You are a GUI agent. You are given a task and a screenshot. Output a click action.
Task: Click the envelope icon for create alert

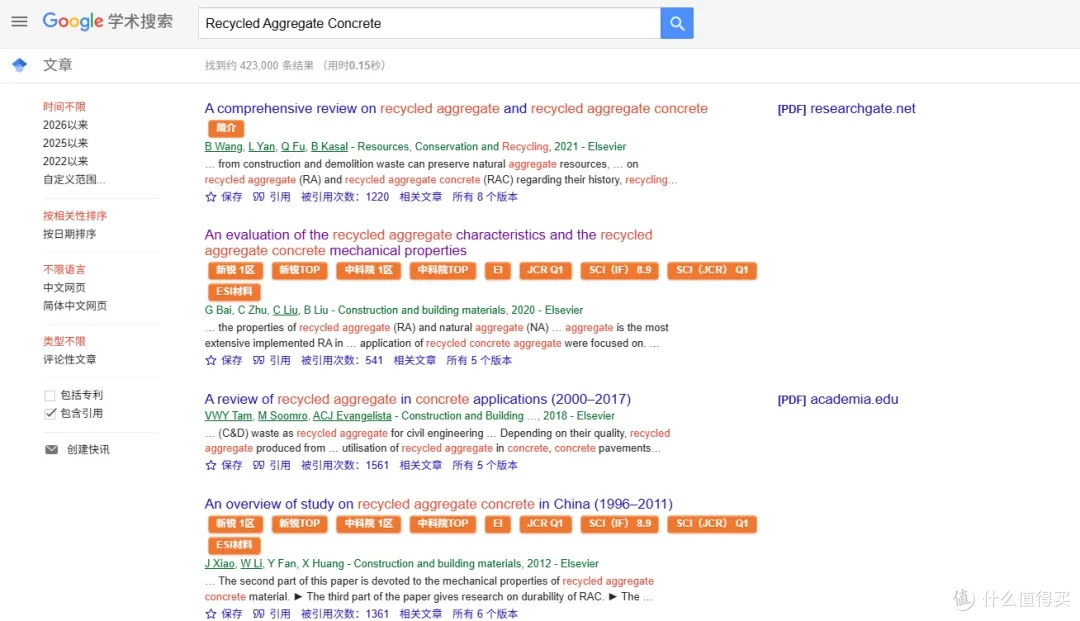click(x=51, y=450)
